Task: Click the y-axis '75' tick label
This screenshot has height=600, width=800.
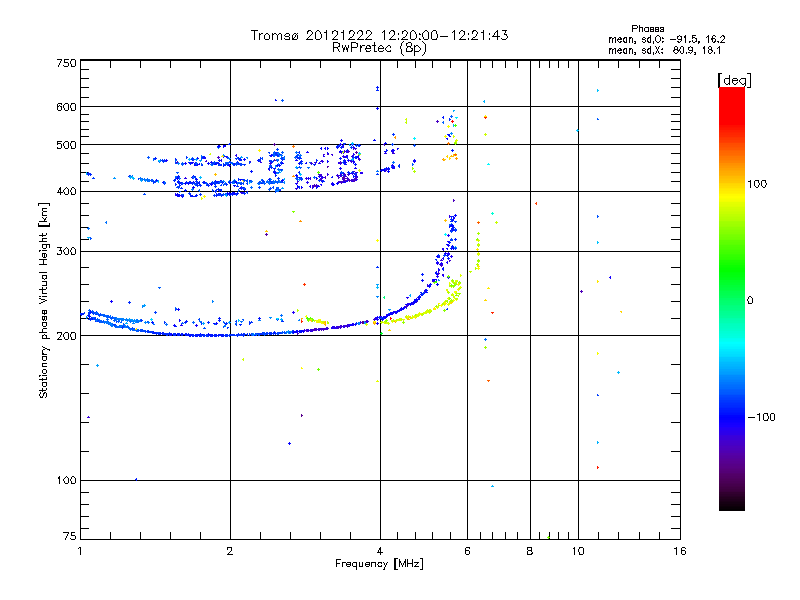Action: 70,536
